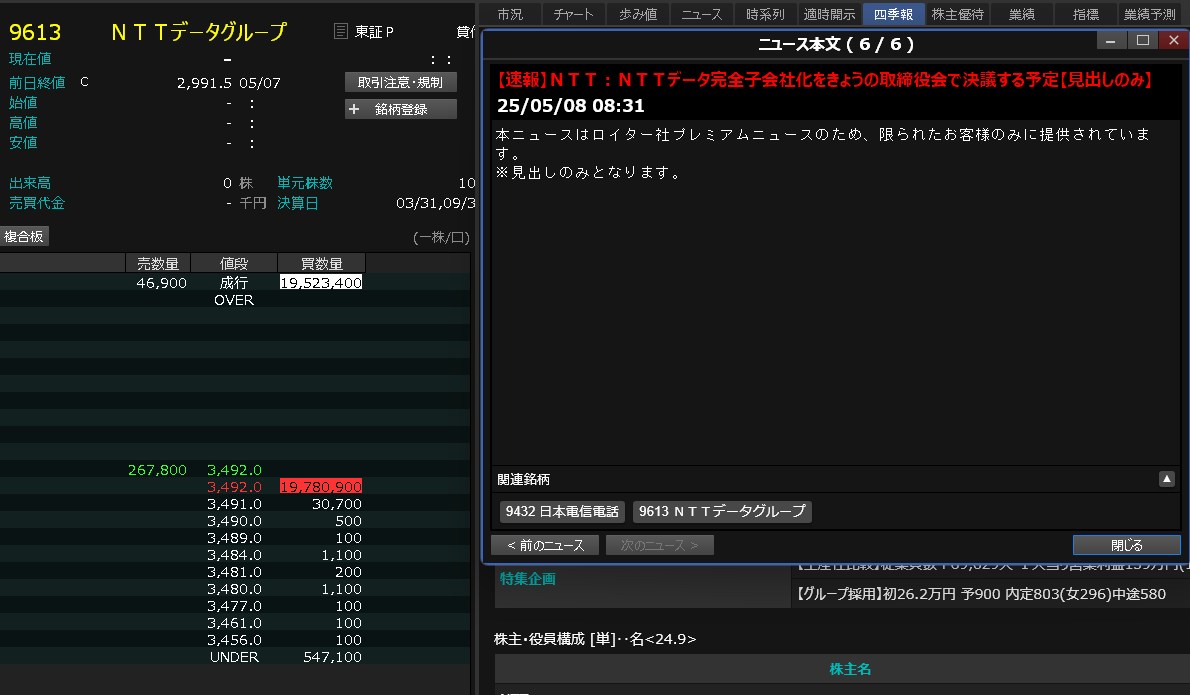Go to the ニュース tab
The height and width of the screenshot is (695, 1190).
point(701,14)
